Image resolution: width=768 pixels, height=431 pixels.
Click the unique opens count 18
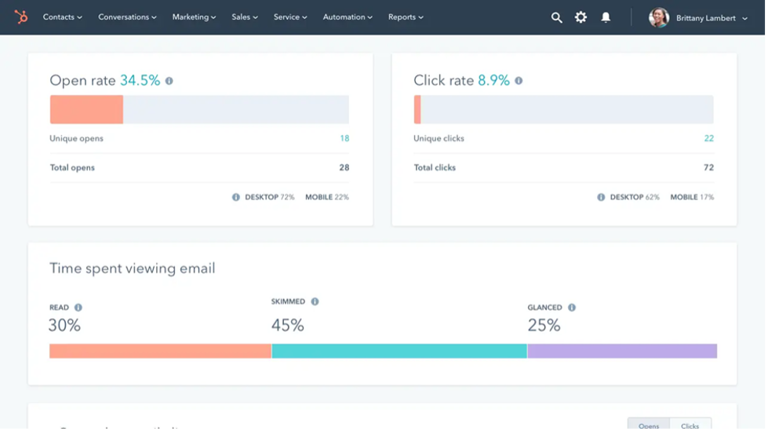(x=346, y=139)
